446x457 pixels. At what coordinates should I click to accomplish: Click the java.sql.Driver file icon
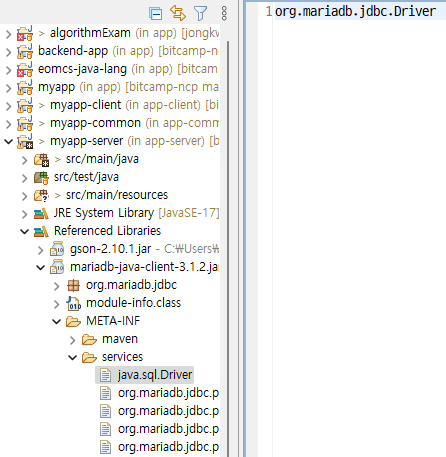tap(106, 375)
